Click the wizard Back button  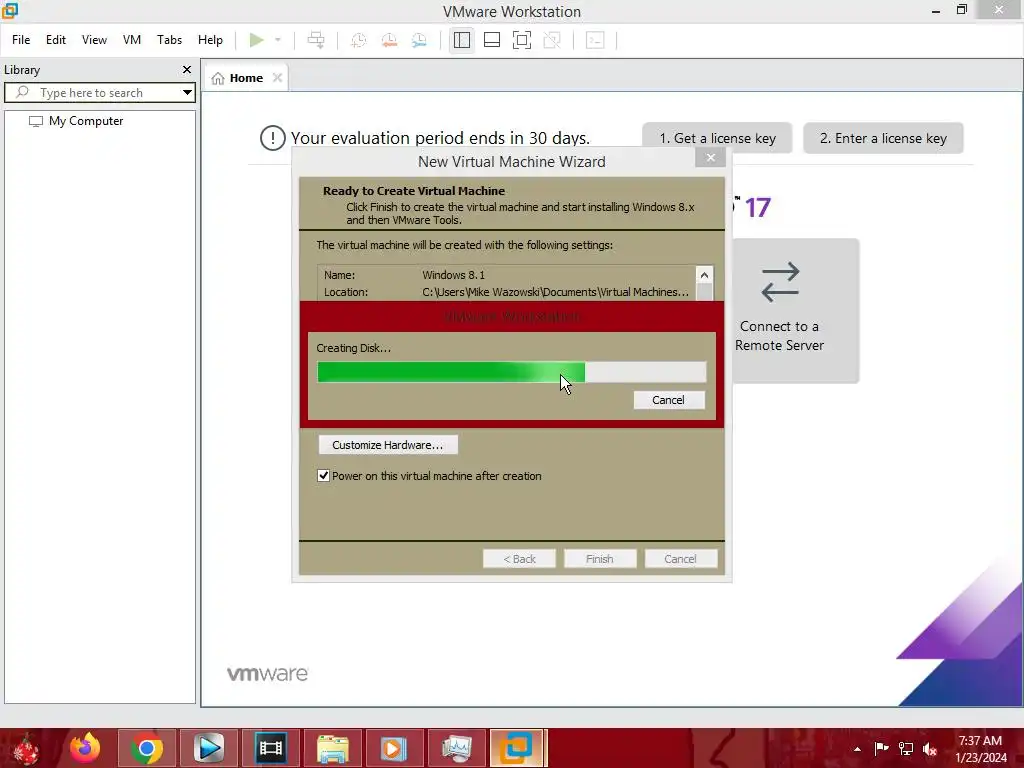(519, 559)
